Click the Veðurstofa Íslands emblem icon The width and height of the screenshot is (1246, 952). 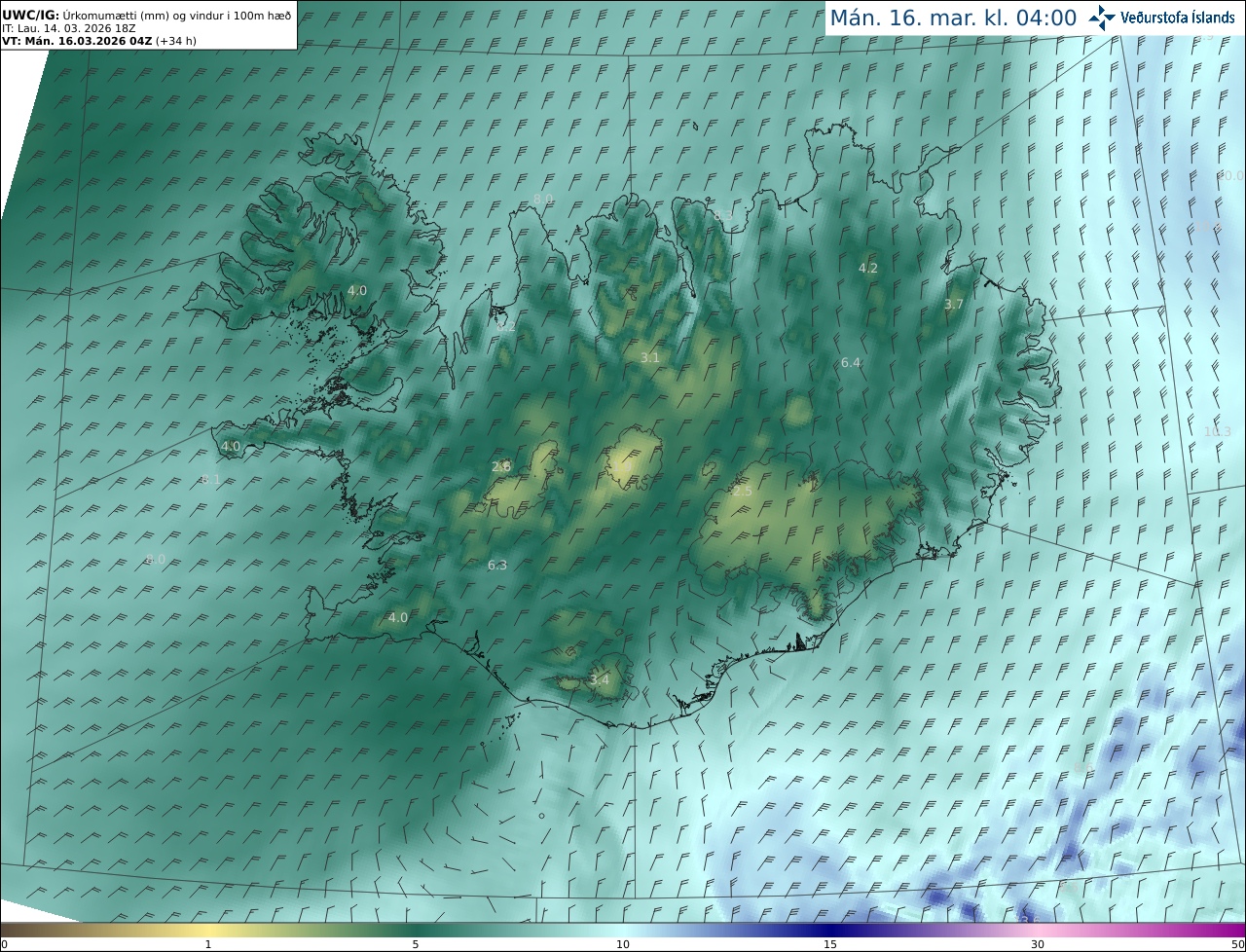1102,18
